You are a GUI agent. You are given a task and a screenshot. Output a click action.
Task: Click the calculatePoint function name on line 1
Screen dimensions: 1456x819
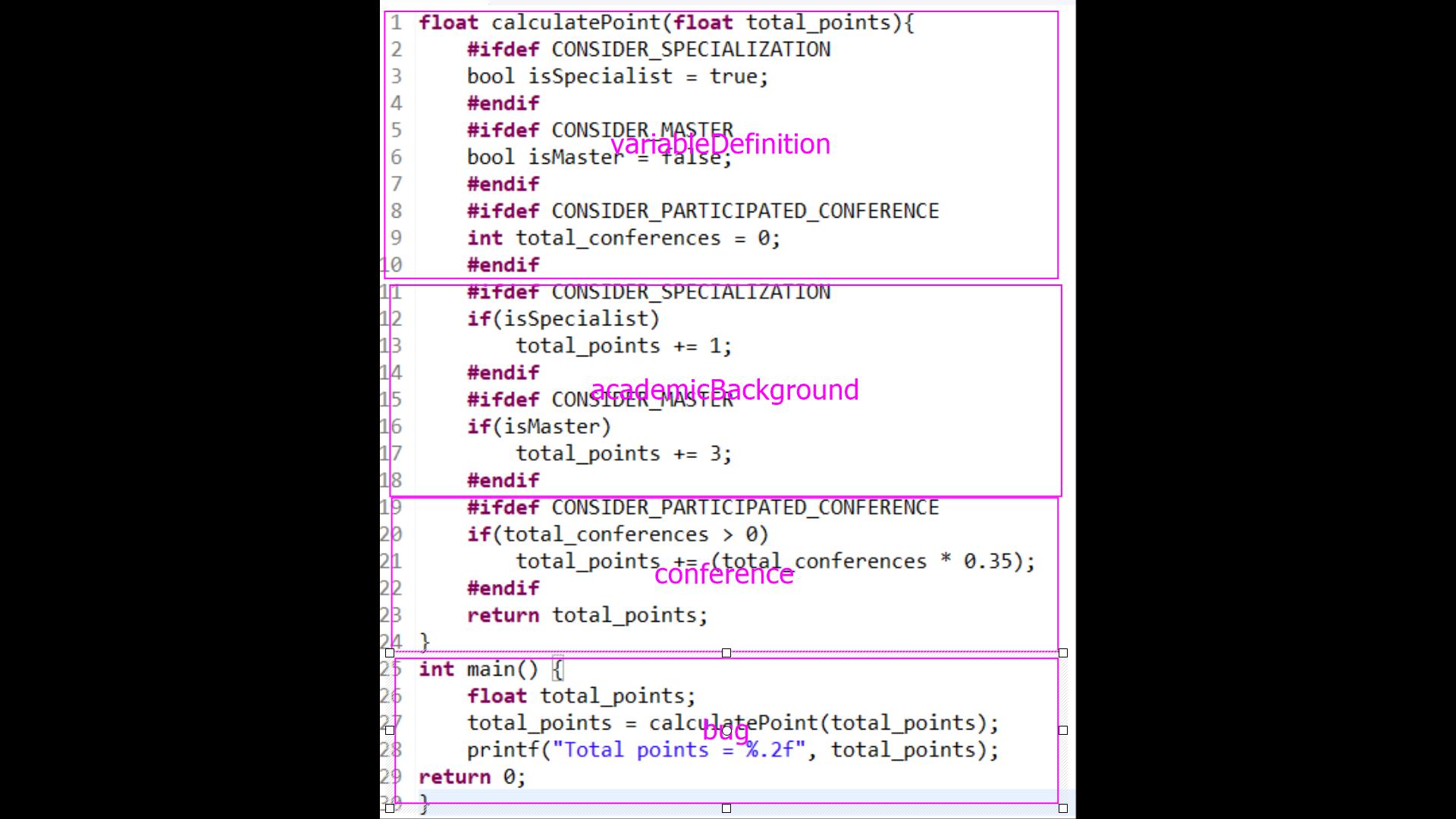point(576,23)
